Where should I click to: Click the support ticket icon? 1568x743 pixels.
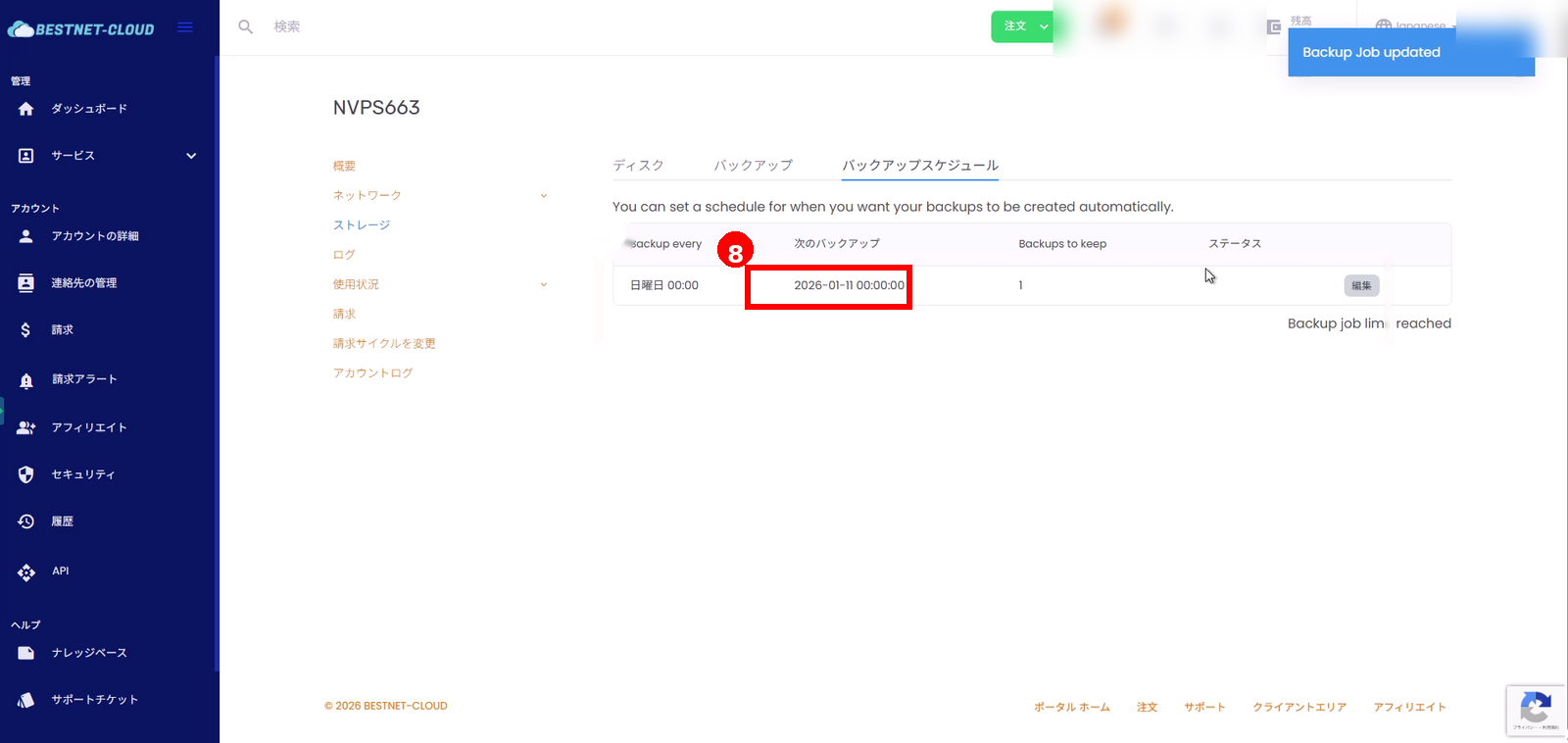(26, 700)
